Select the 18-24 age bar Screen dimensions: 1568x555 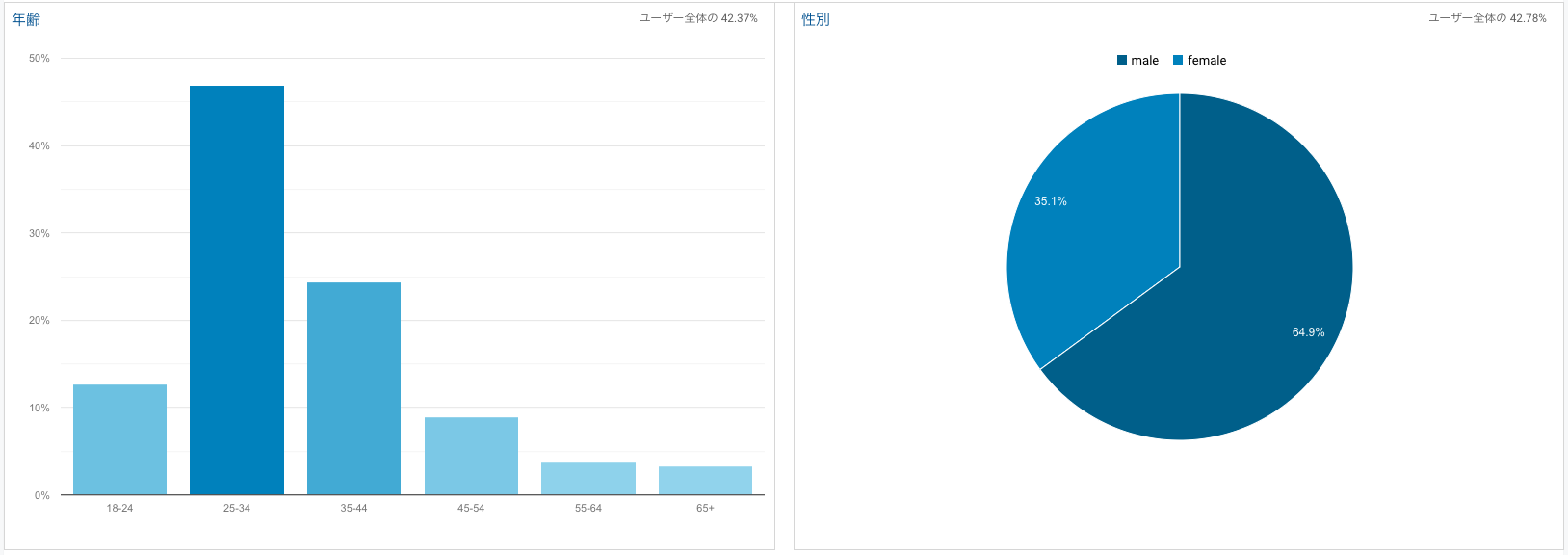click(119, 439)
